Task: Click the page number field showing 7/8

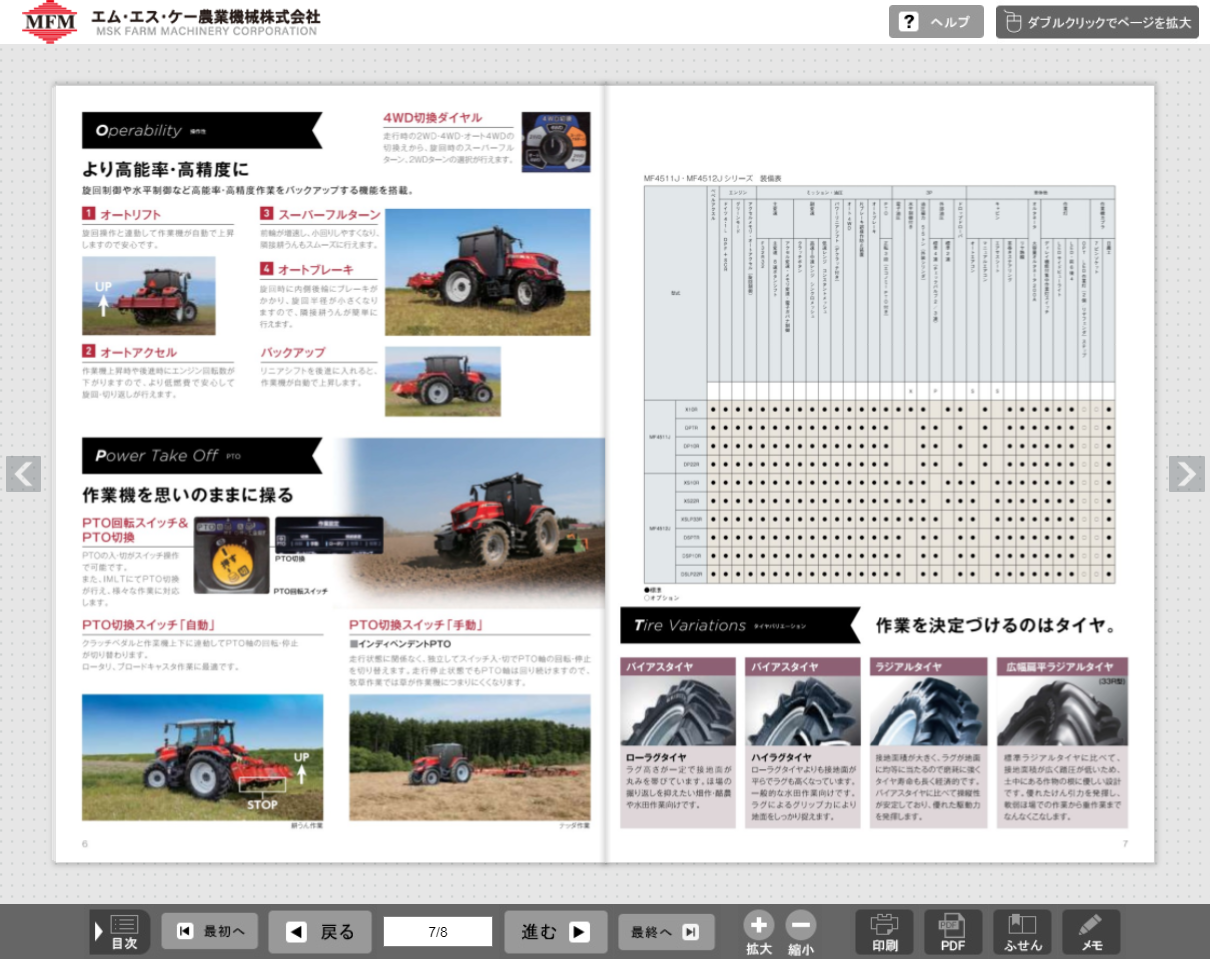Action: click(x=438, y=932)
